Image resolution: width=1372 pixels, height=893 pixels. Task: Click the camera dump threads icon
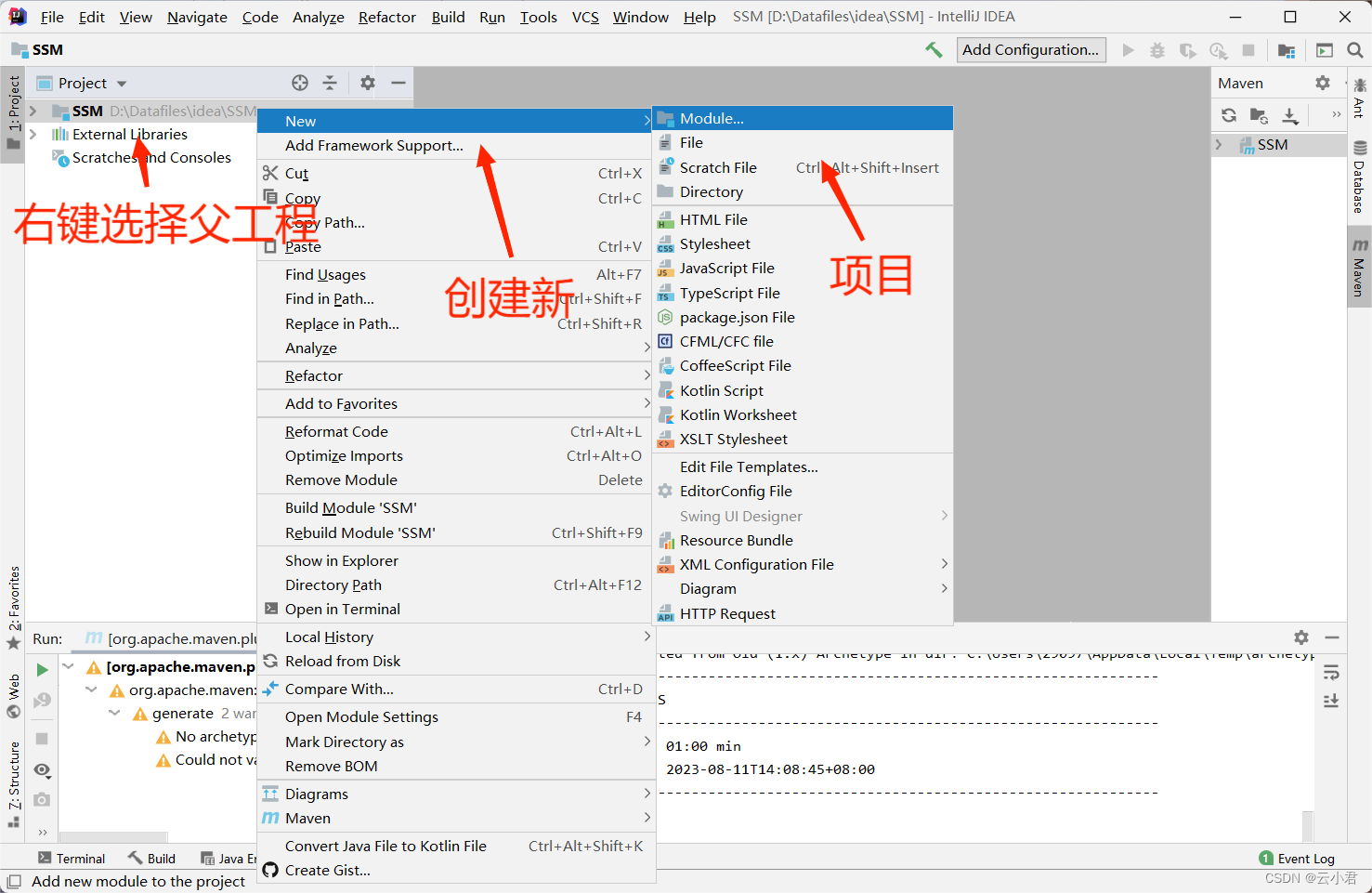pos(42,799)
